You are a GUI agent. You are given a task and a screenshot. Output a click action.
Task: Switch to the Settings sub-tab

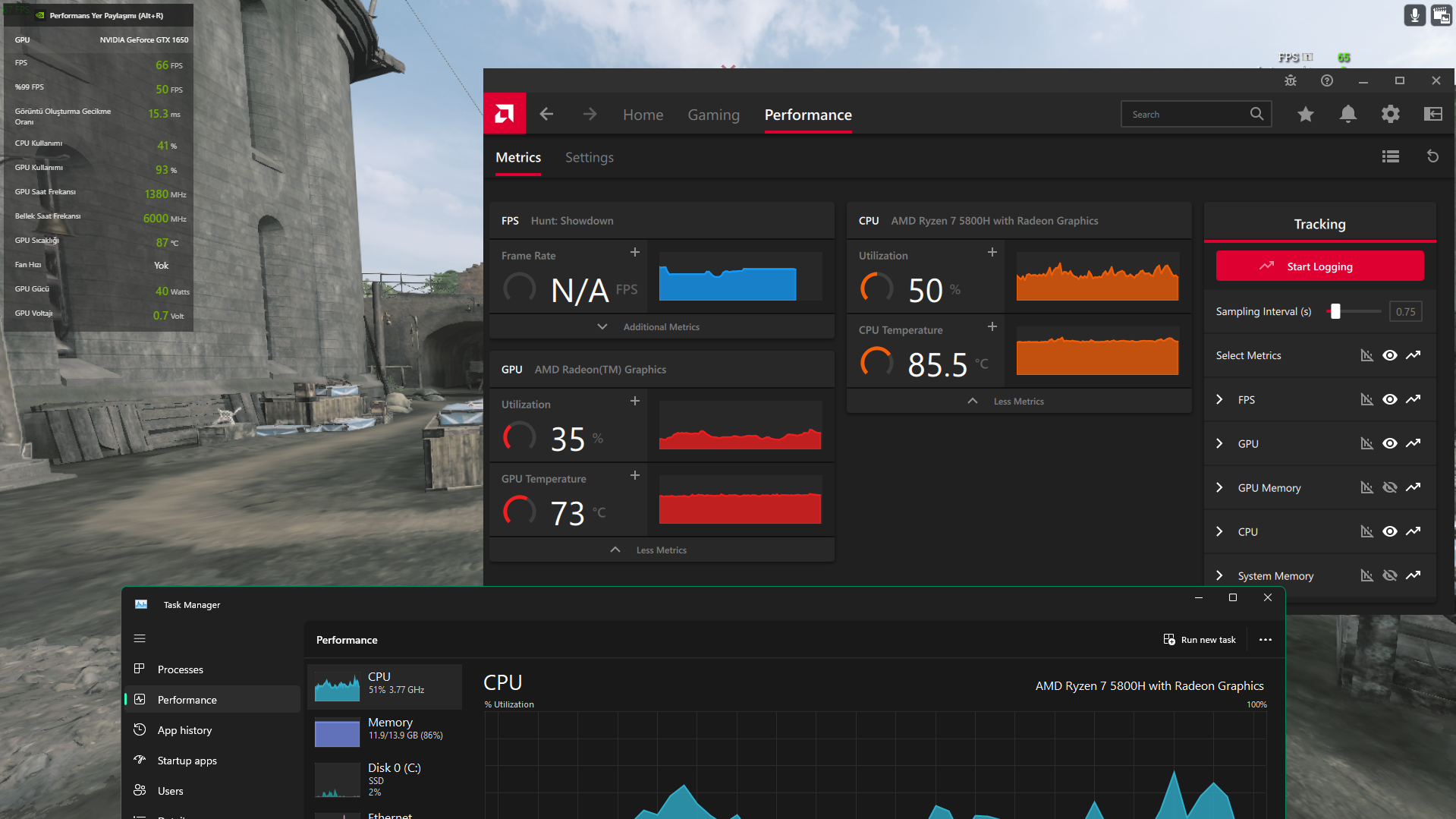(590, 157)
